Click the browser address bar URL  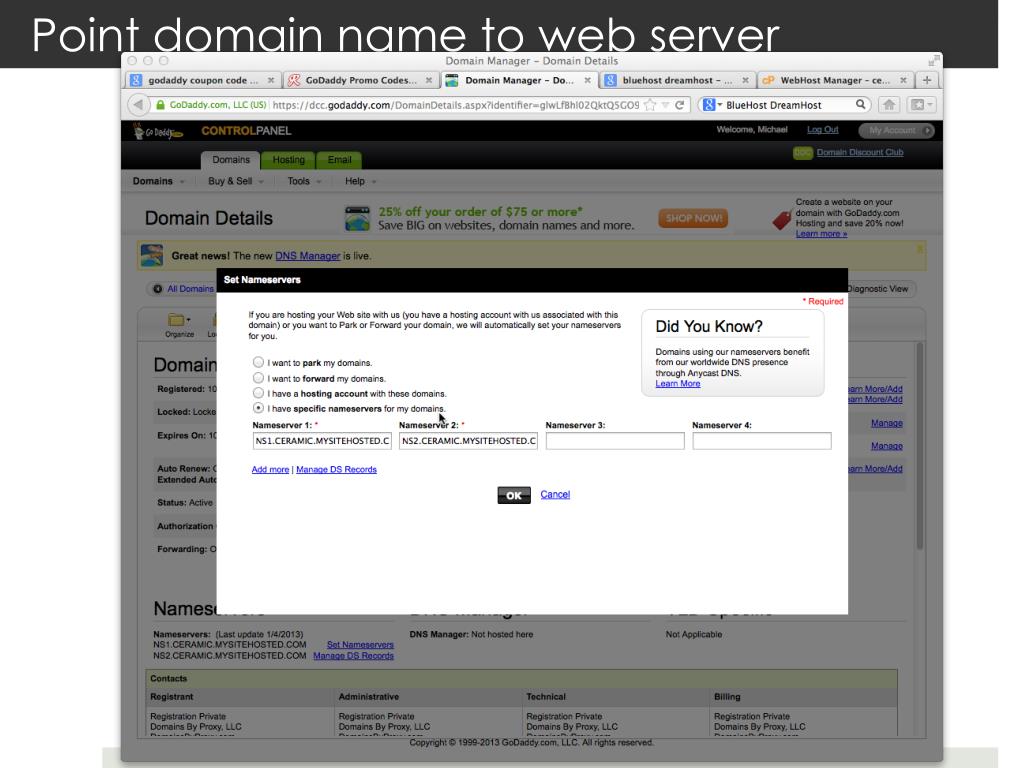pyautogui.click(x=455, y=104)
